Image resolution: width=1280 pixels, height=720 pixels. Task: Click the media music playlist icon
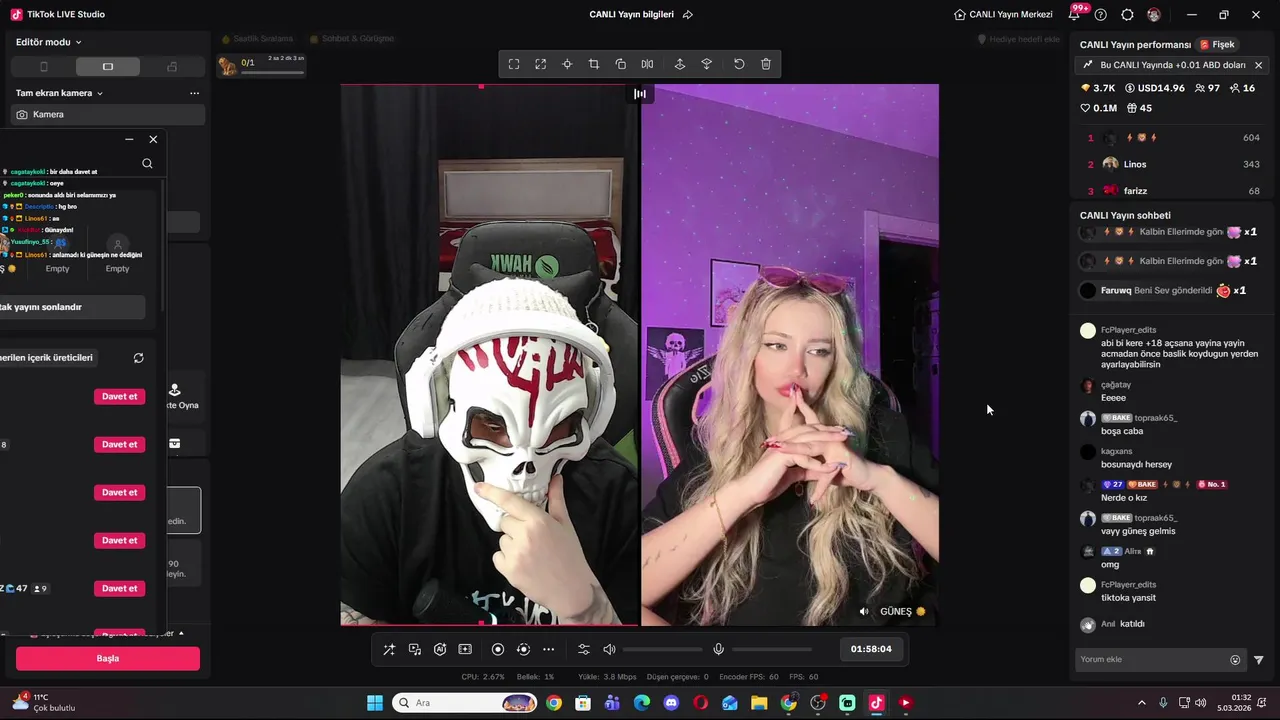(x=415, y=649)
